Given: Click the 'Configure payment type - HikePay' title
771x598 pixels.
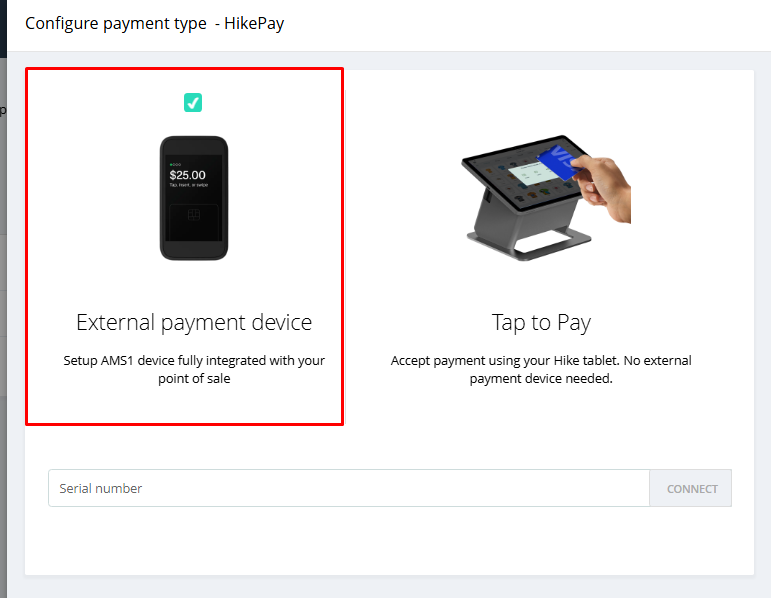Looking at the screenshot, I should [x=154, y=23].
